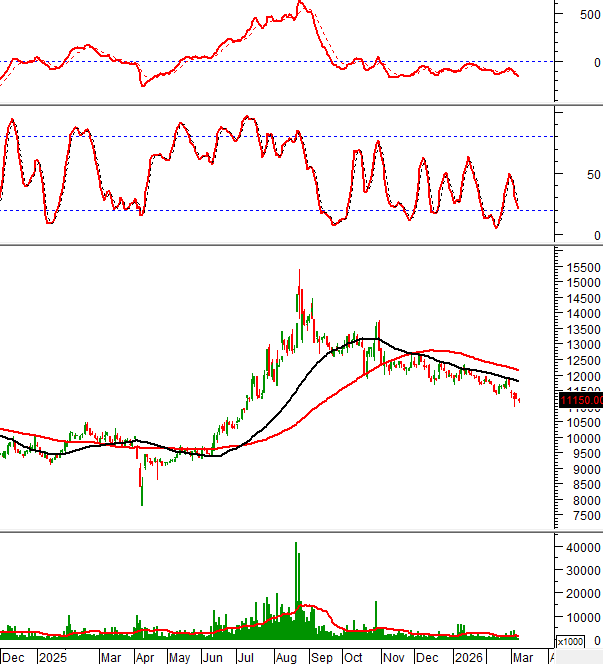
Task: Select the Oct month label
Action: 354,657
